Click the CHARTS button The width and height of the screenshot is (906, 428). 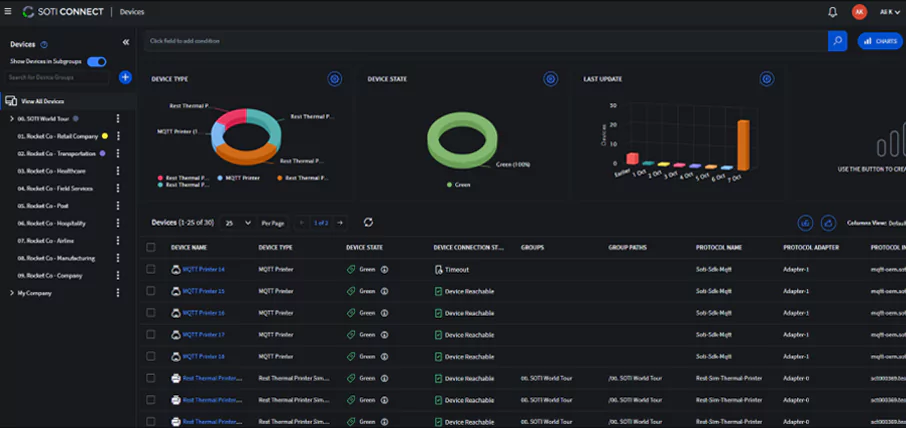(x=880, y=41)
